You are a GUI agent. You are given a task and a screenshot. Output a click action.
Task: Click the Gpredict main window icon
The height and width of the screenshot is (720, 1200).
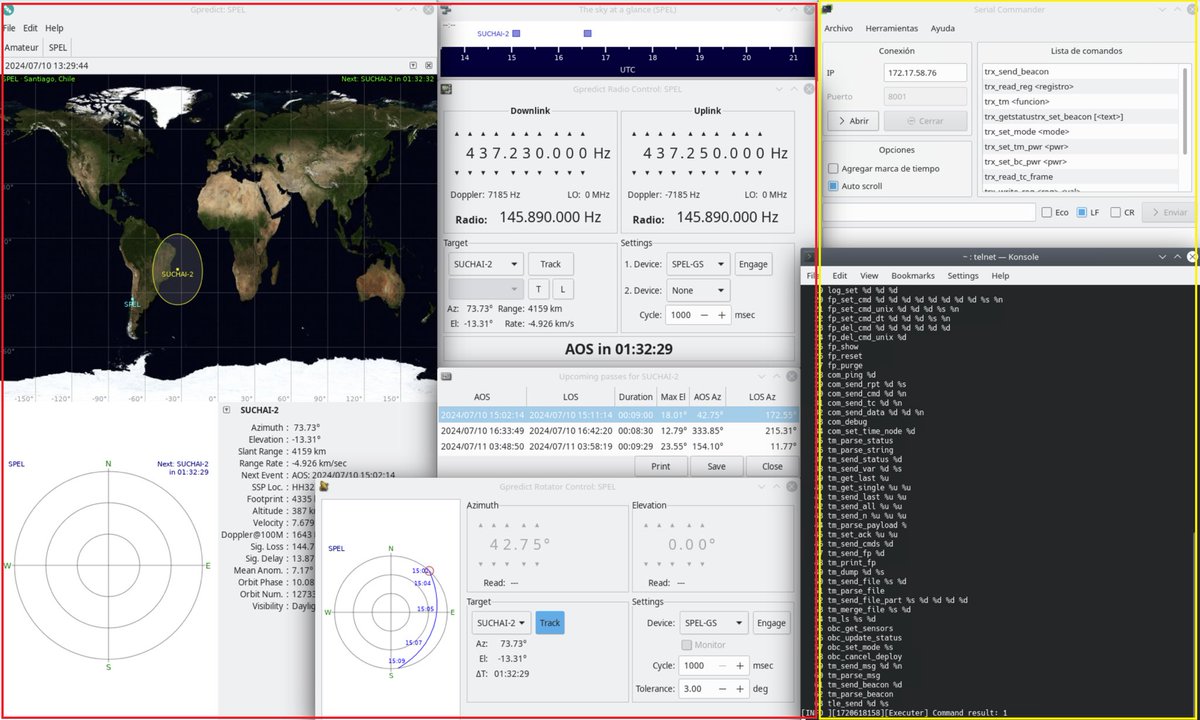click(9, 9)
